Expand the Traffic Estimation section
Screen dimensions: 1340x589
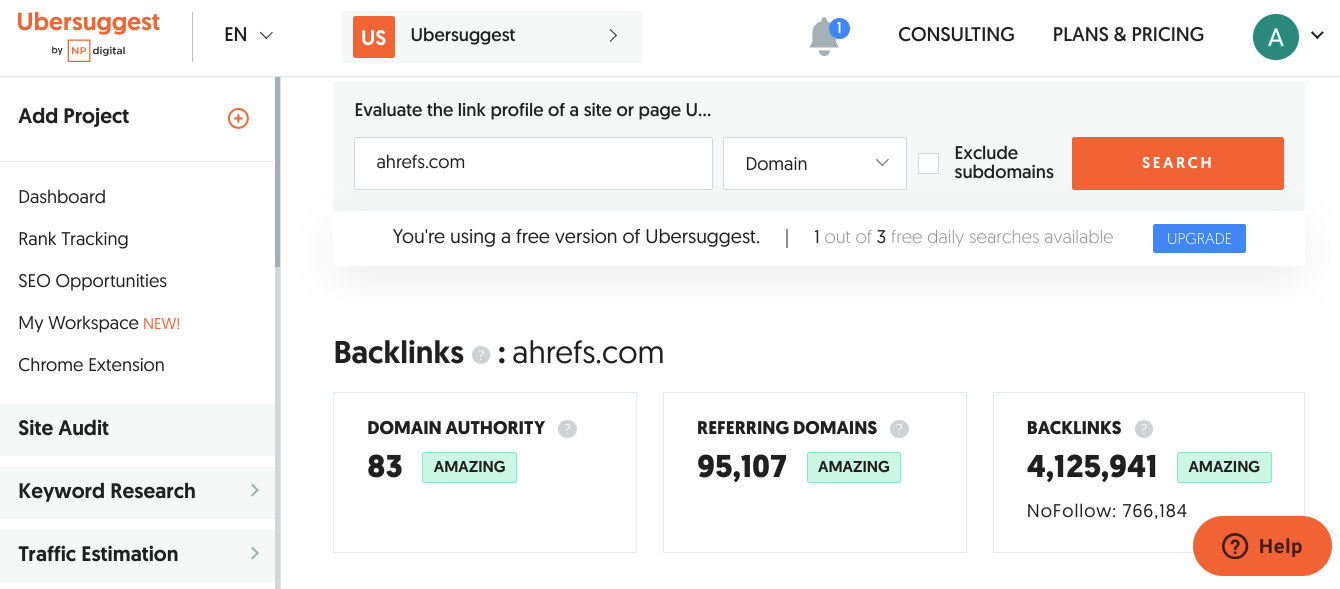click(137, 554)
